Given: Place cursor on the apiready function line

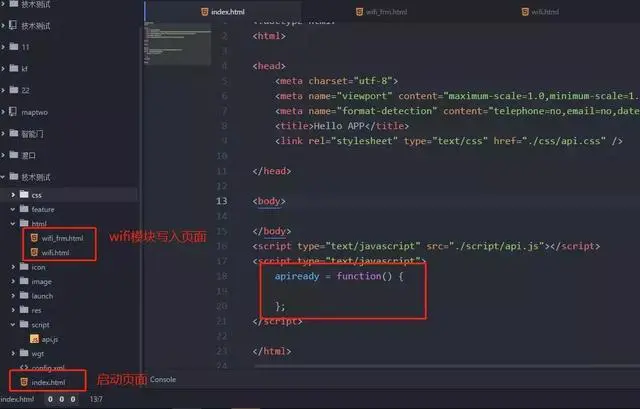Looking at the screenshot, I should [339, 276].
